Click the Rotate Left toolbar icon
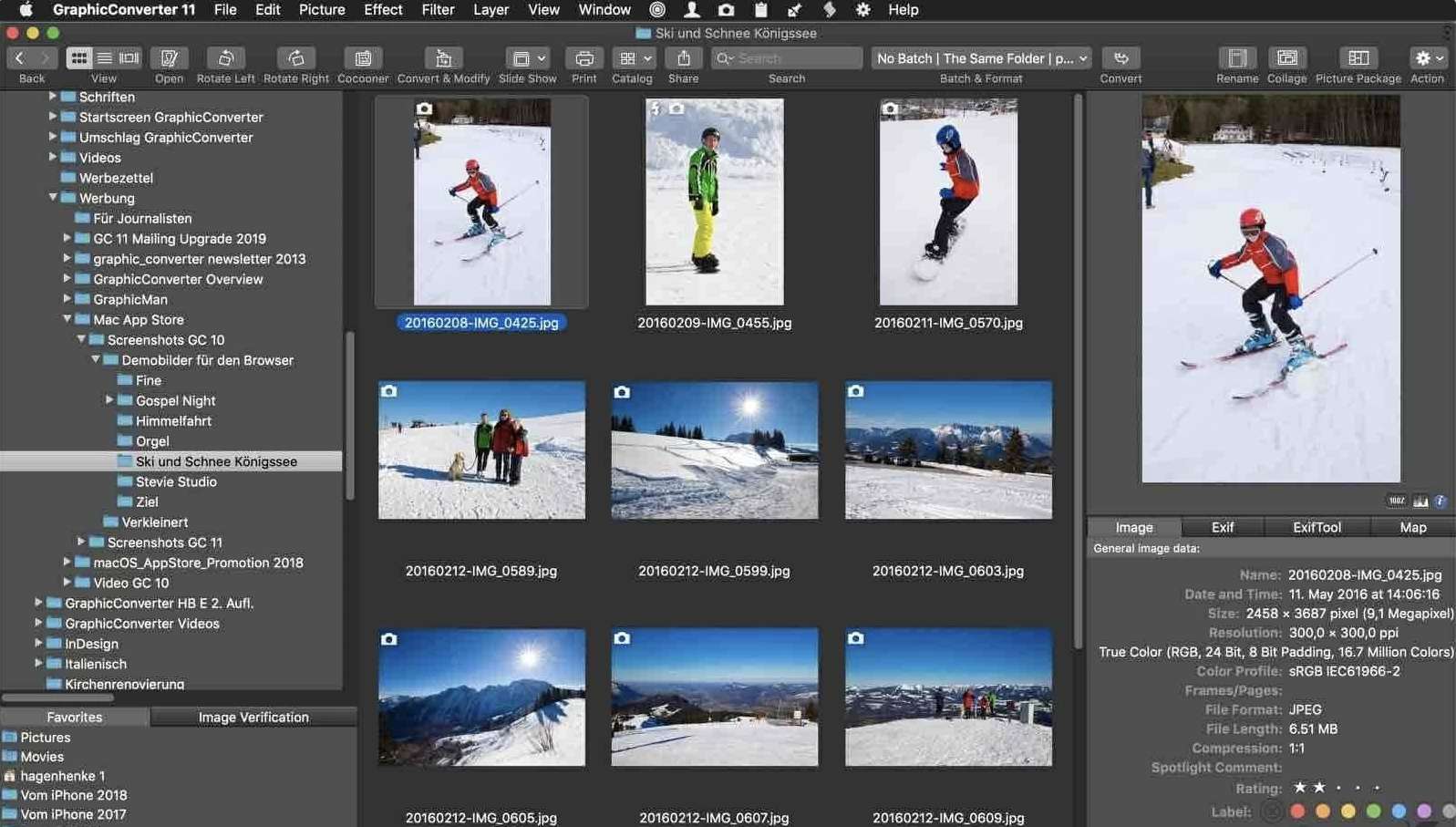The height and width of the screenshot is (827, 1456). click(x=225, y=58)
